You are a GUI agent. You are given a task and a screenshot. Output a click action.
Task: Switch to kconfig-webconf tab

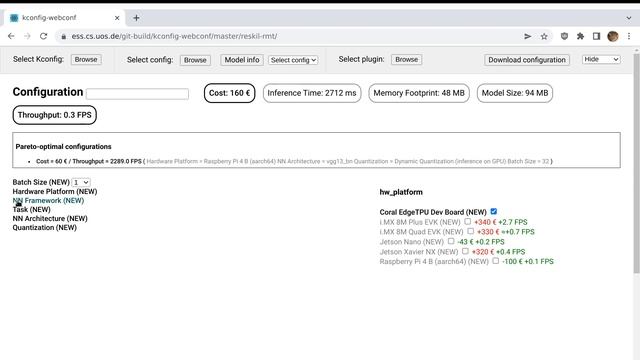click(65, 18)
